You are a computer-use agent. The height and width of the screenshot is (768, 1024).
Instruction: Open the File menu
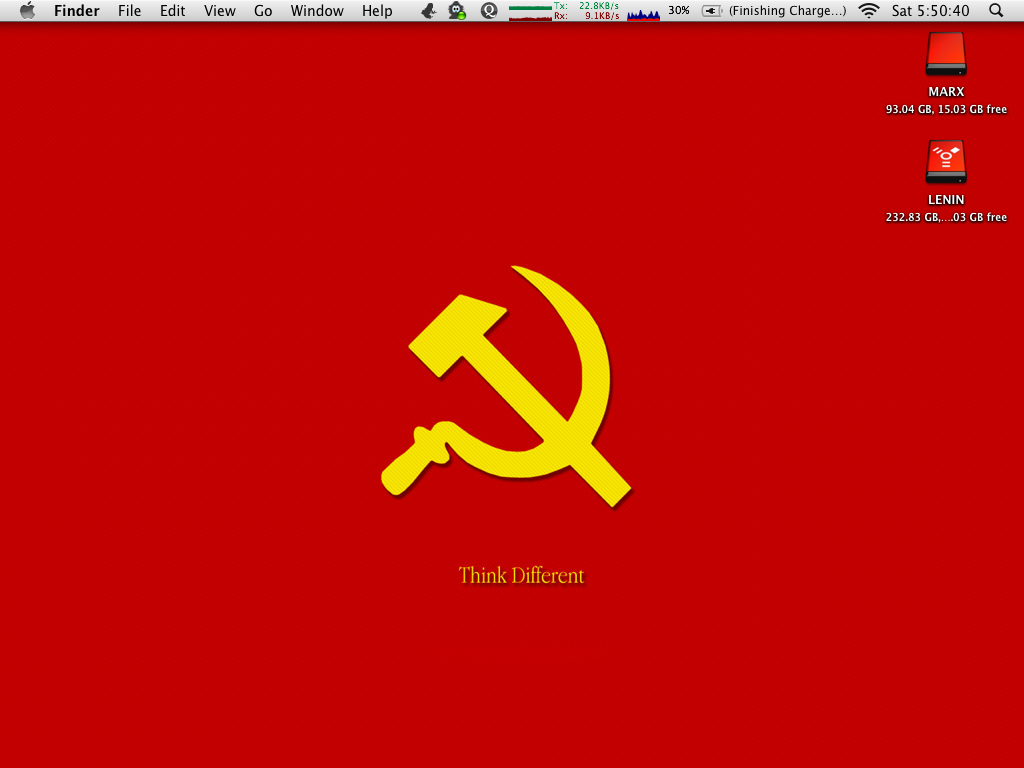pyautogui.click(x=129, y=11)
